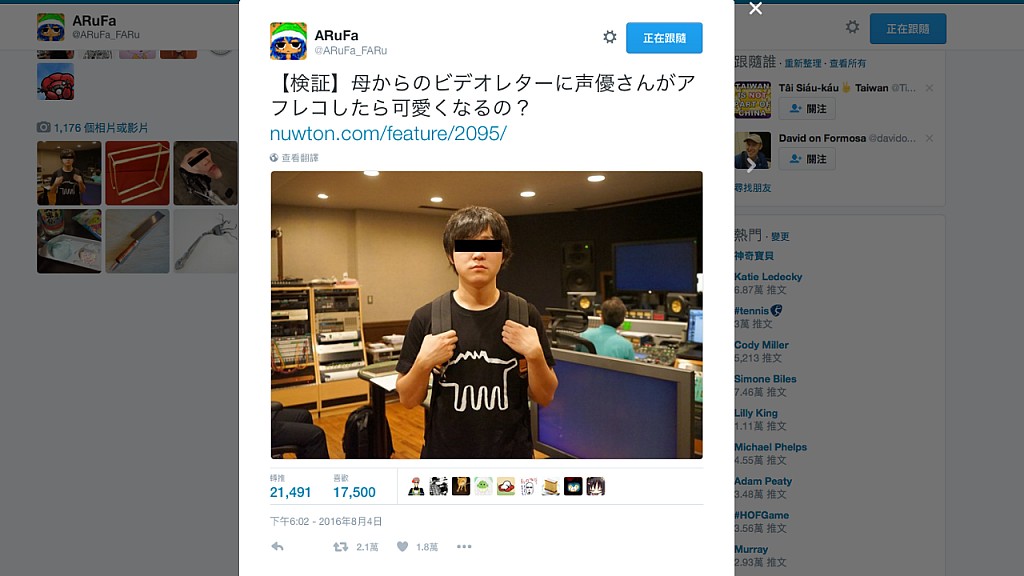
Task: Dismiss the Tâi Siáu-káu suggestion X
Action: point(929,88)
